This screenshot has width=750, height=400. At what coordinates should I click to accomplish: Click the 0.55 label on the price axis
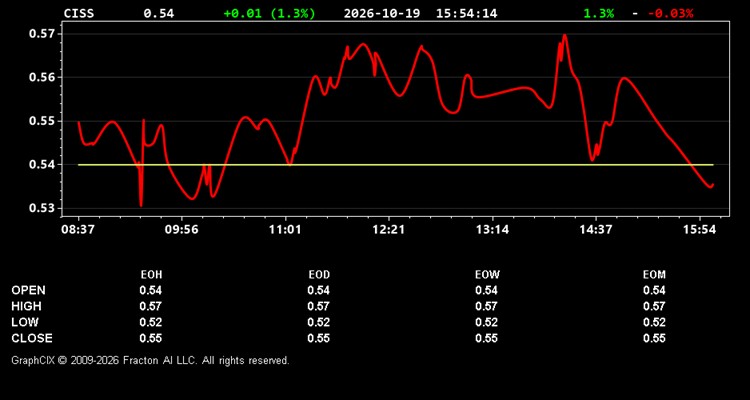click(x=42, y=121)
